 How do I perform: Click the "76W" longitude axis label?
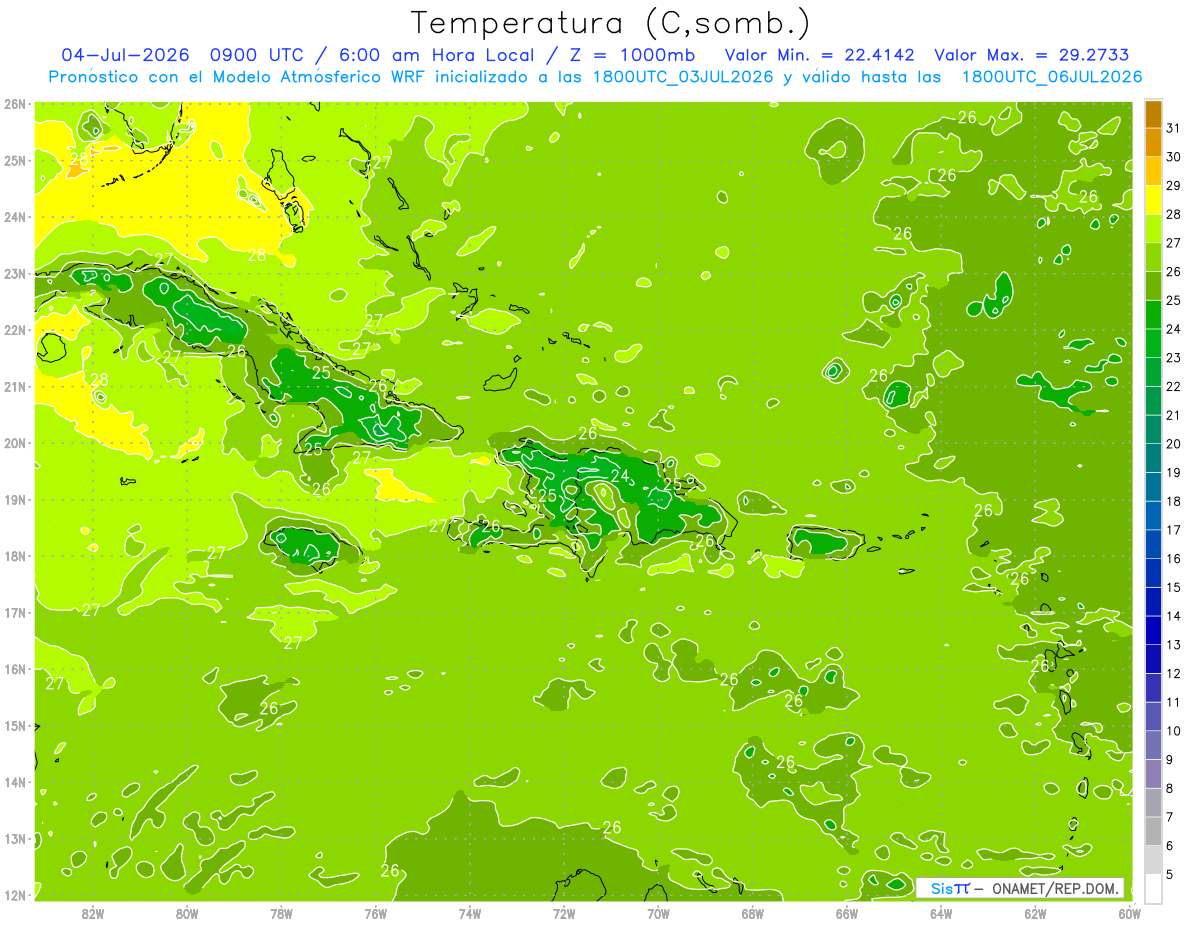[x=376, y=913]
